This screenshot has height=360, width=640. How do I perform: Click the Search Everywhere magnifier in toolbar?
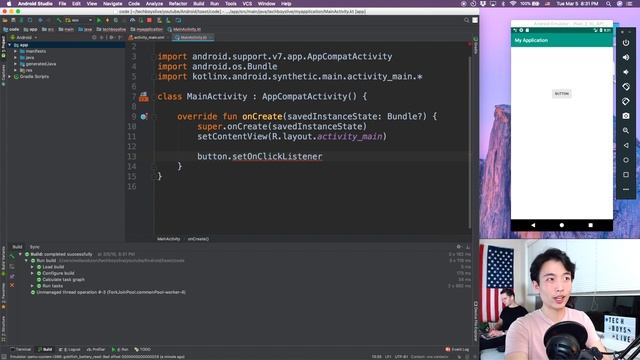coord(467,20)
